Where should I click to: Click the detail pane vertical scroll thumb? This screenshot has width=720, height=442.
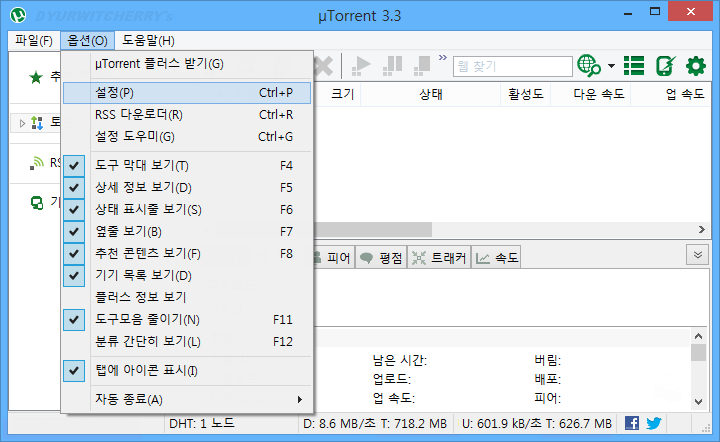tap(698, 352)
